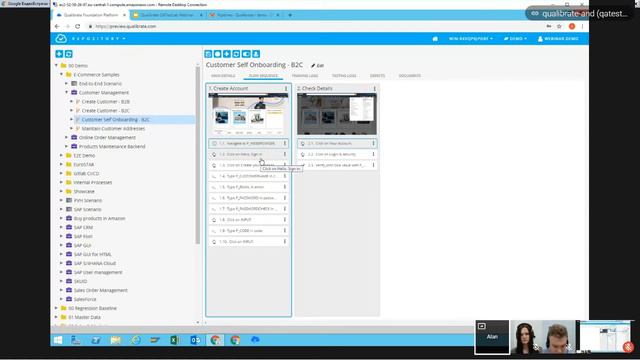Select SAP S/4HANA Cloud project

tap(95, 263)
